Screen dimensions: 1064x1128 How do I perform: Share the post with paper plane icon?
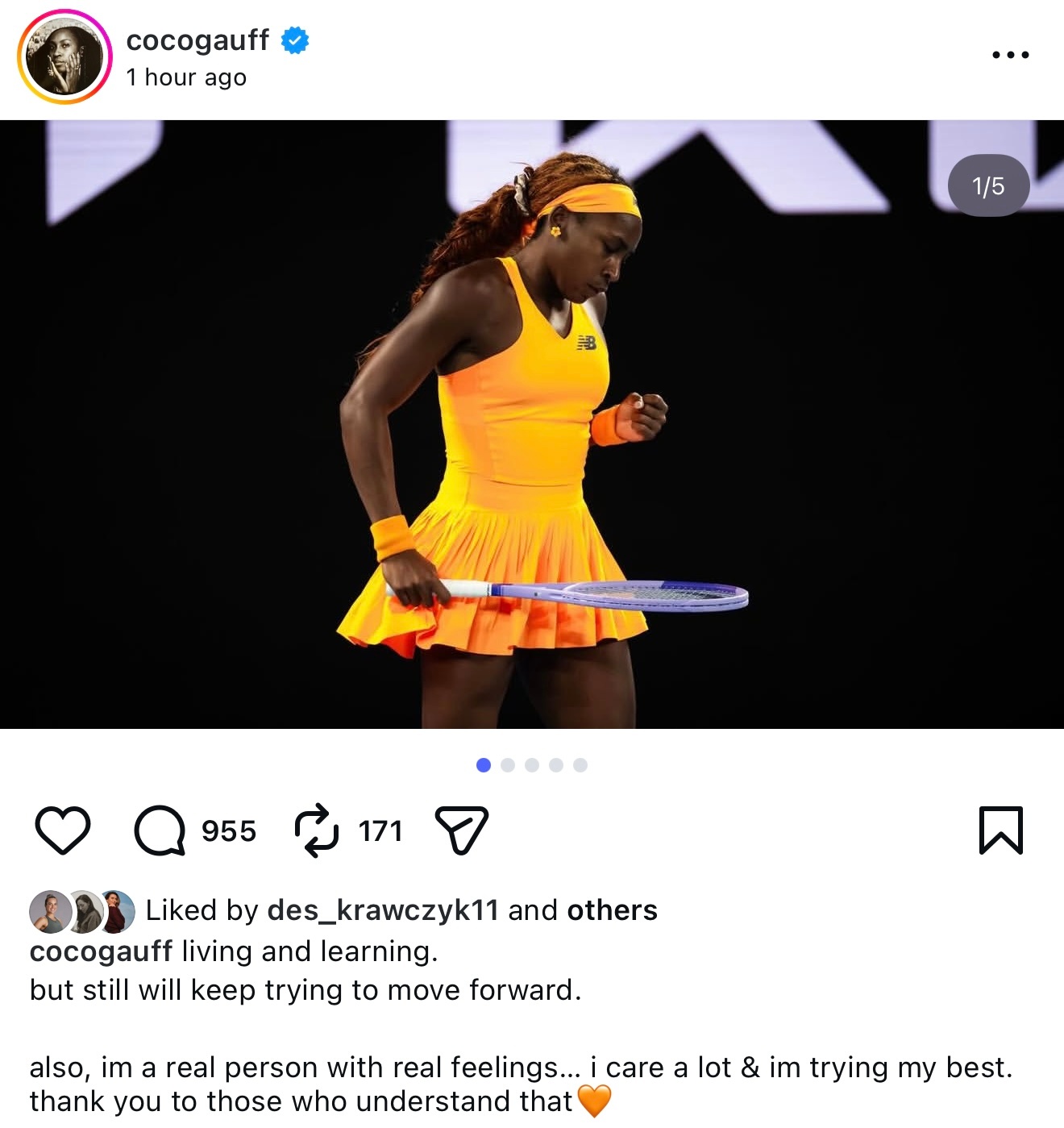click(x=462, y=830)
